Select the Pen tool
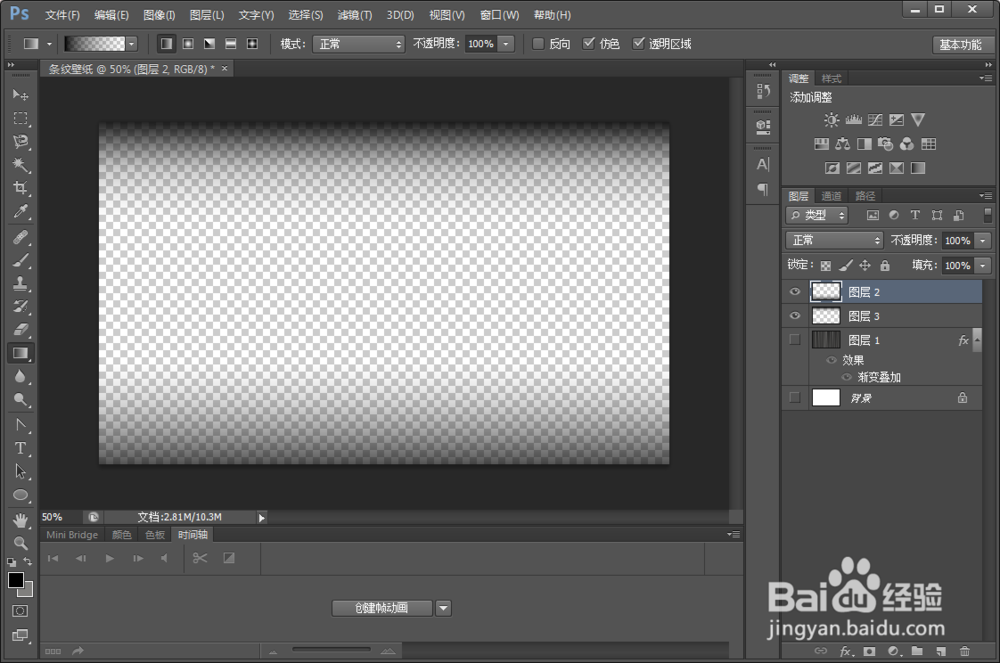This screenshot has height=663, width=1000. click(x=20, y=425)
